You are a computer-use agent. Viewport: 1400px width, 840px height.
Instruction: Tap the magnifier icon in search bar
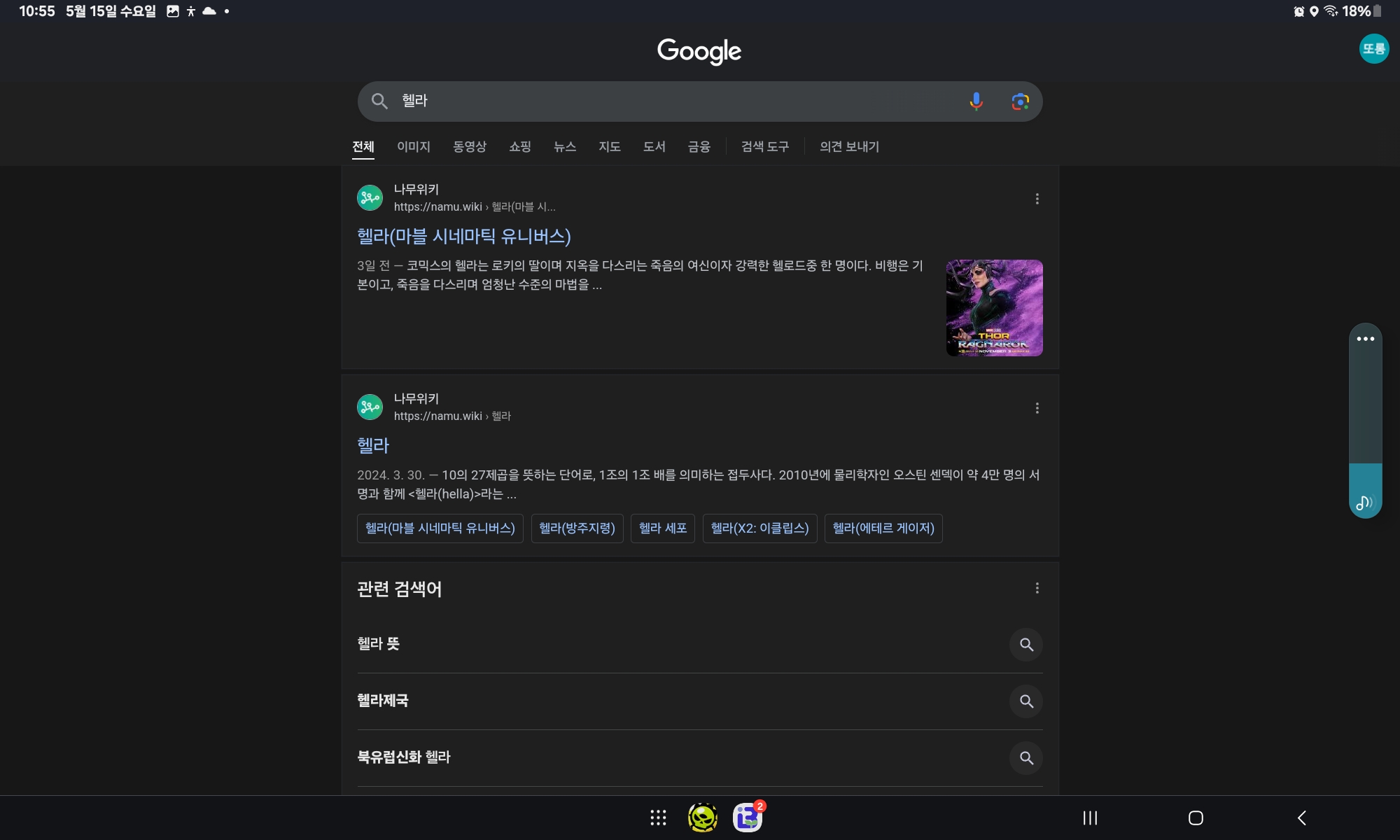[x=379, y=101]
